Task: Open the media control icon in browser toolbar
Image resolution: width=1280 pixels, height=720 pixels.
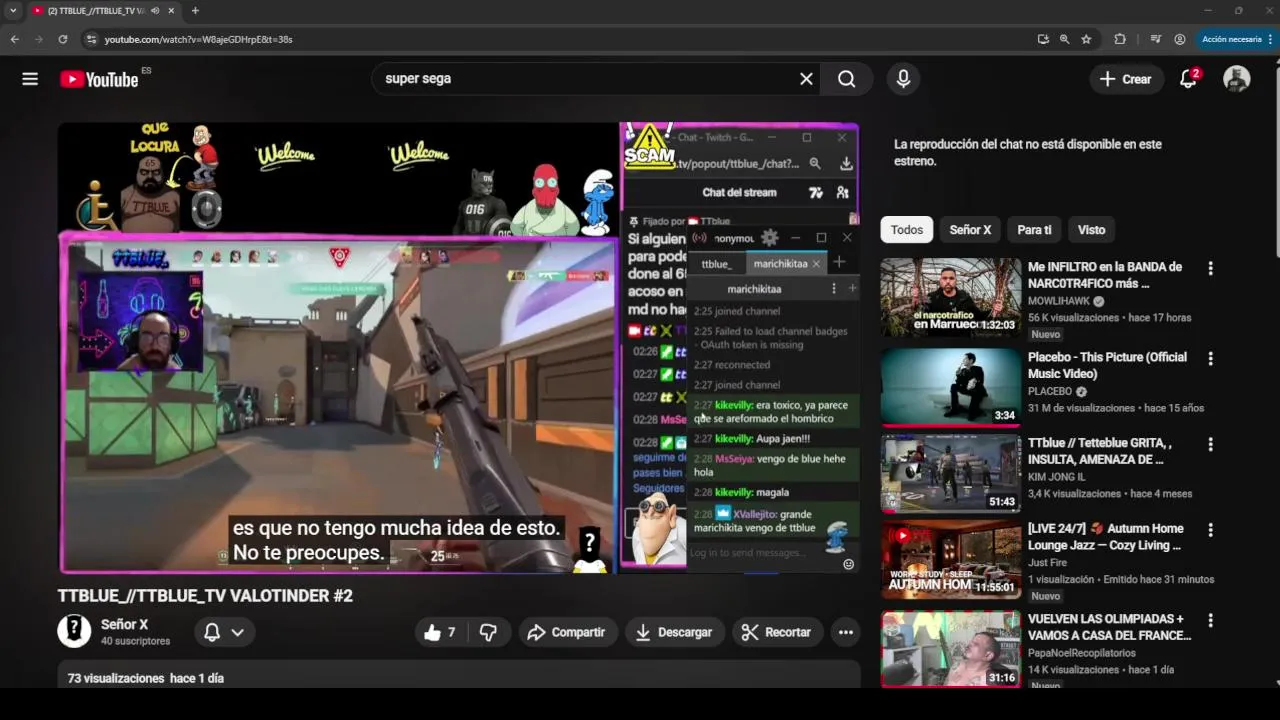Action: click(1156, 39)
